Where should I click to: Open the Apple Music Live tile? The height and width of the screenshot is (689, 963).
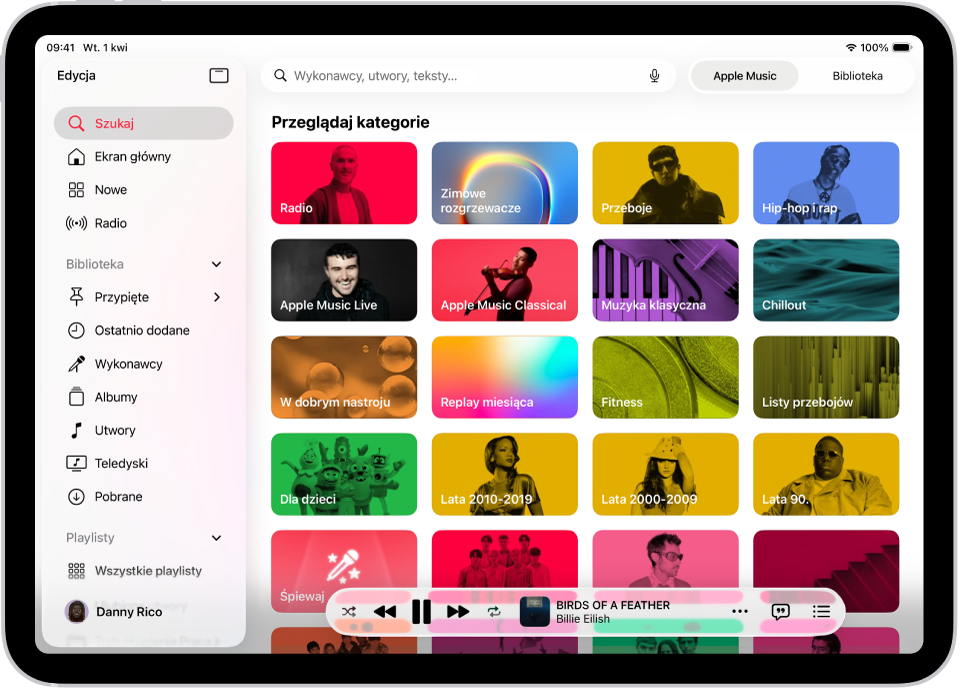coord(344,280)
